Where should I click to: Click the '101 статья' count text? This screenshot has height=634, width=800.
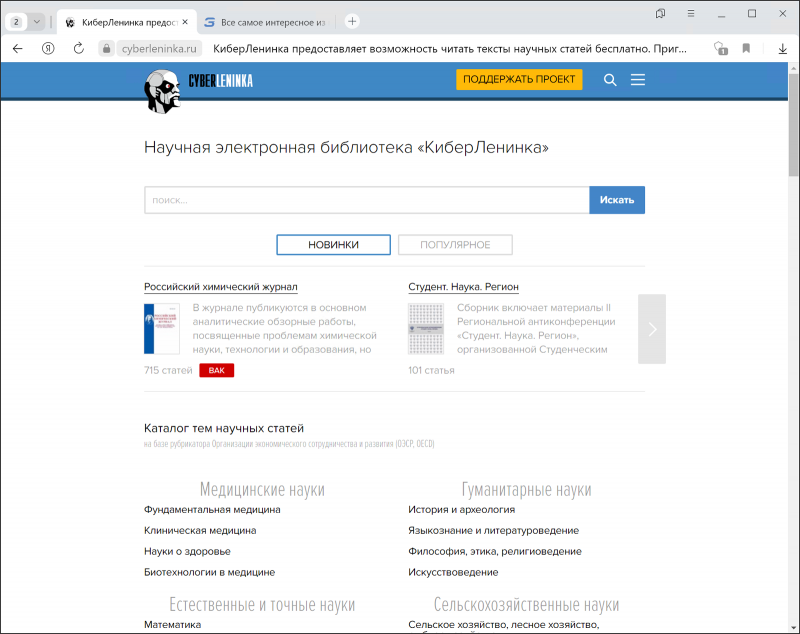coord(431,370)
